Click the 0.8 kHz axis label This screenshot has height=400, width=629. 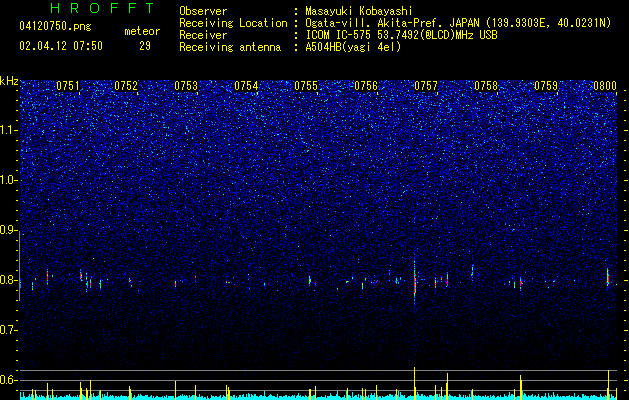9,280
